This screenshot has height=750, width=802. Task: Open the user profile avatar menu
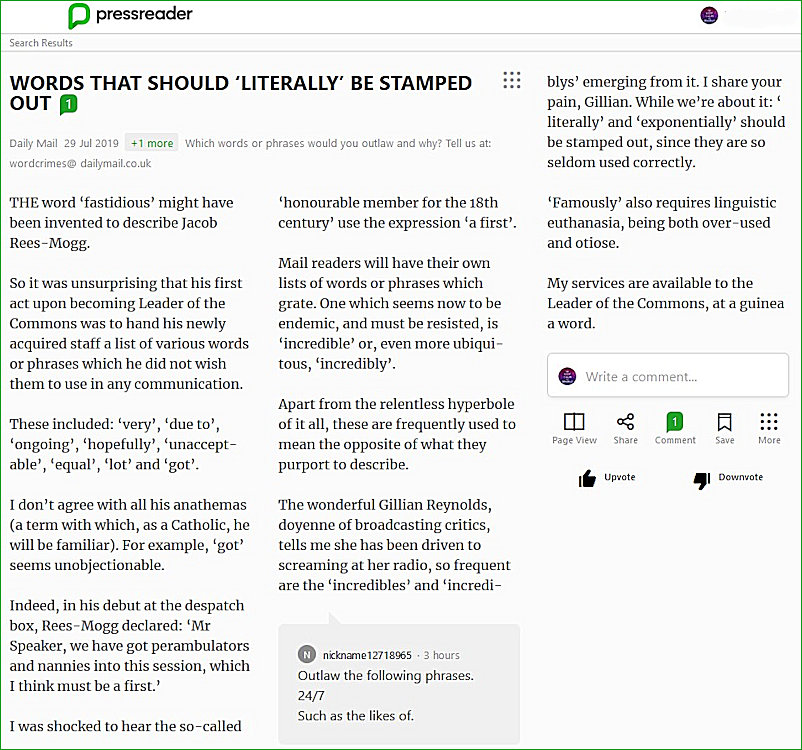[709, 15]
